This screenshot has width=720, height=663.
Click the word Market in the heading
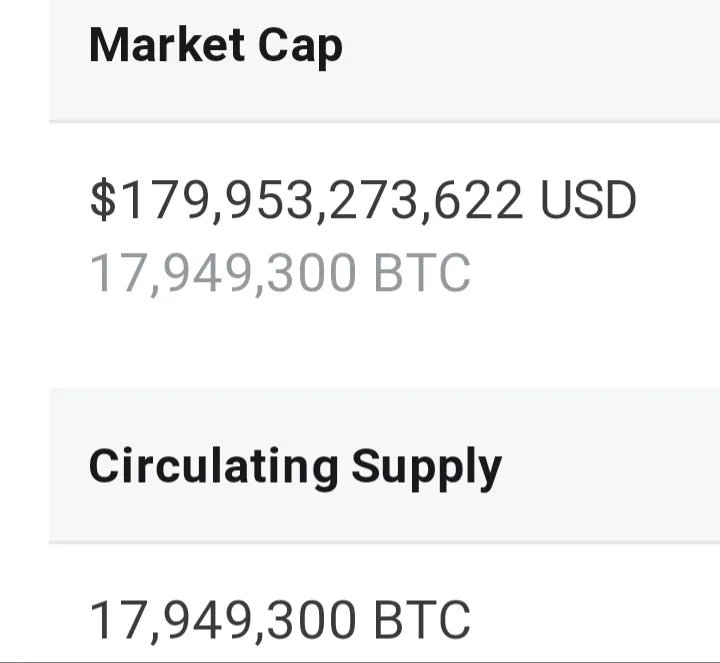pos(167,45)
